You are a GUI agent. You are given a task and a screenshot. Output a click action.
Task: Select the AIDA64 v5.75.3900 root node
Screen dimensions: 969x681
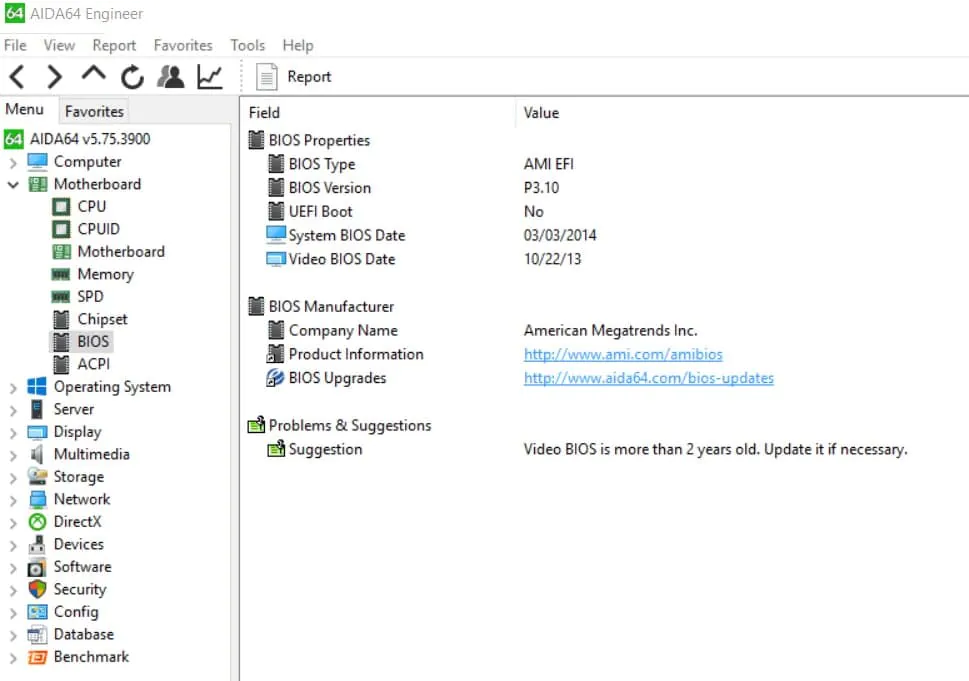click(x=90, y=139)
